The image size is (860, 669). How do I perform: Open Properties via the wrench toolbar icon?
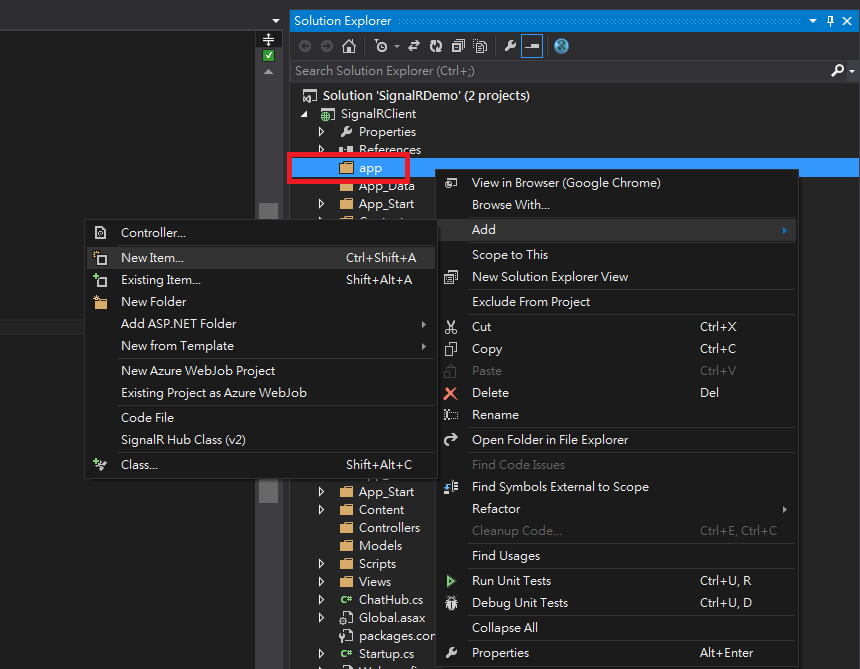tap(510, 46)
